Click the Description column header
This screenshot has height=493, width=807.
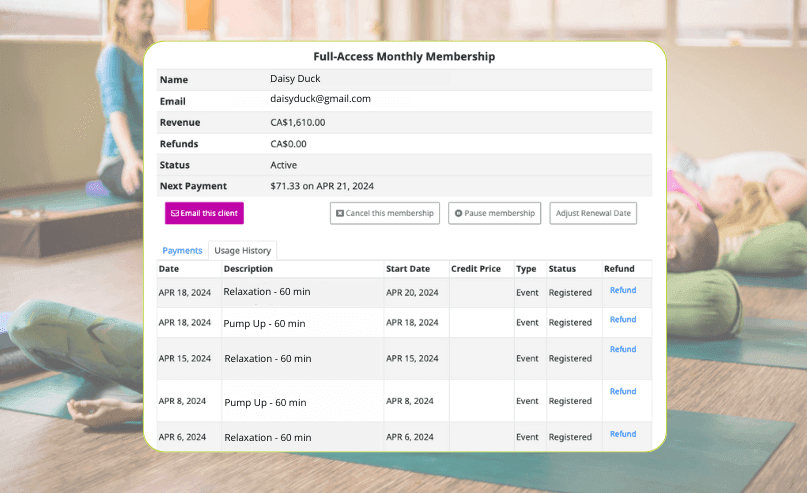coord(248,269)
